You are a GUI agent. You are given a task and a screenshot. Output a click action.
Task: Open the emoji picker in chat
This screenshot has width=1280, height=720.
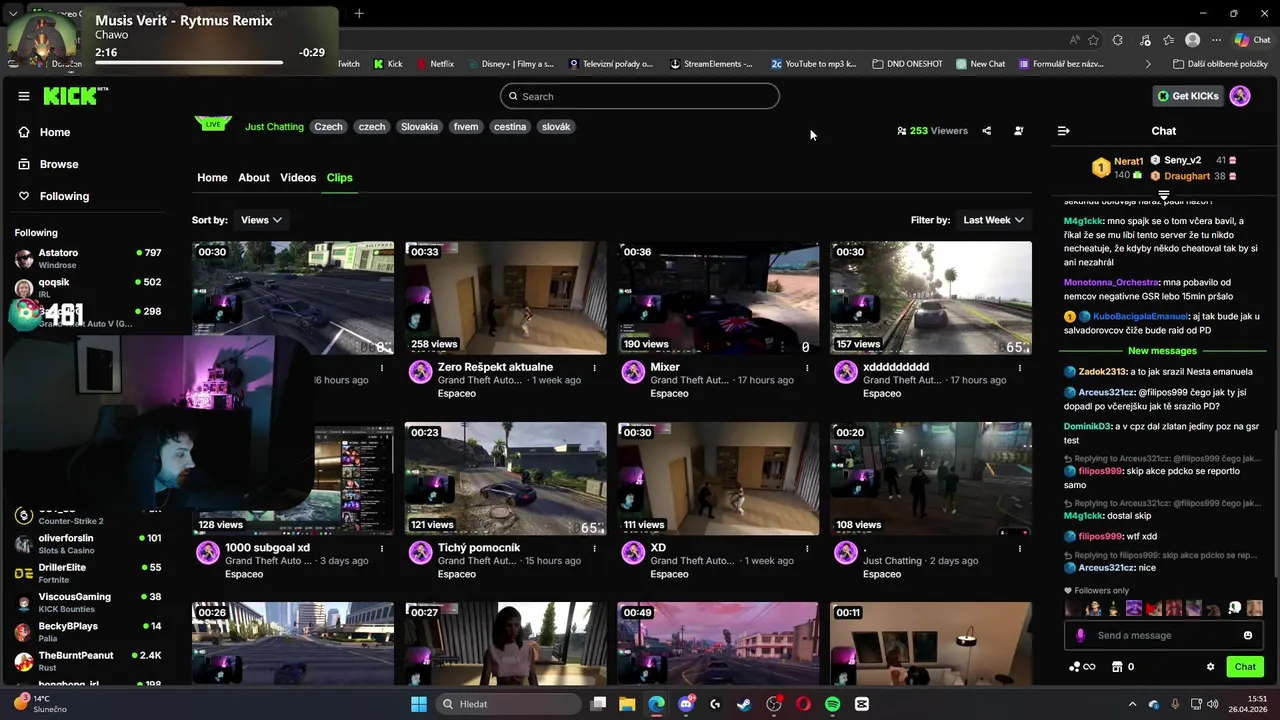(1248, 635)
